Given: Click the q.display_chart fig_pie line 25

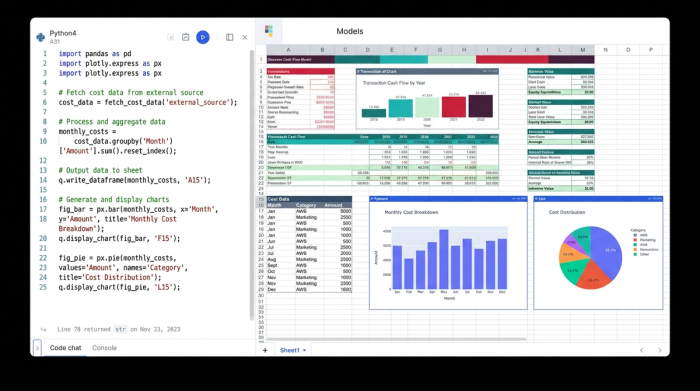Looking at the screenshot, I should pyautogui.click(x=119, y=287).
